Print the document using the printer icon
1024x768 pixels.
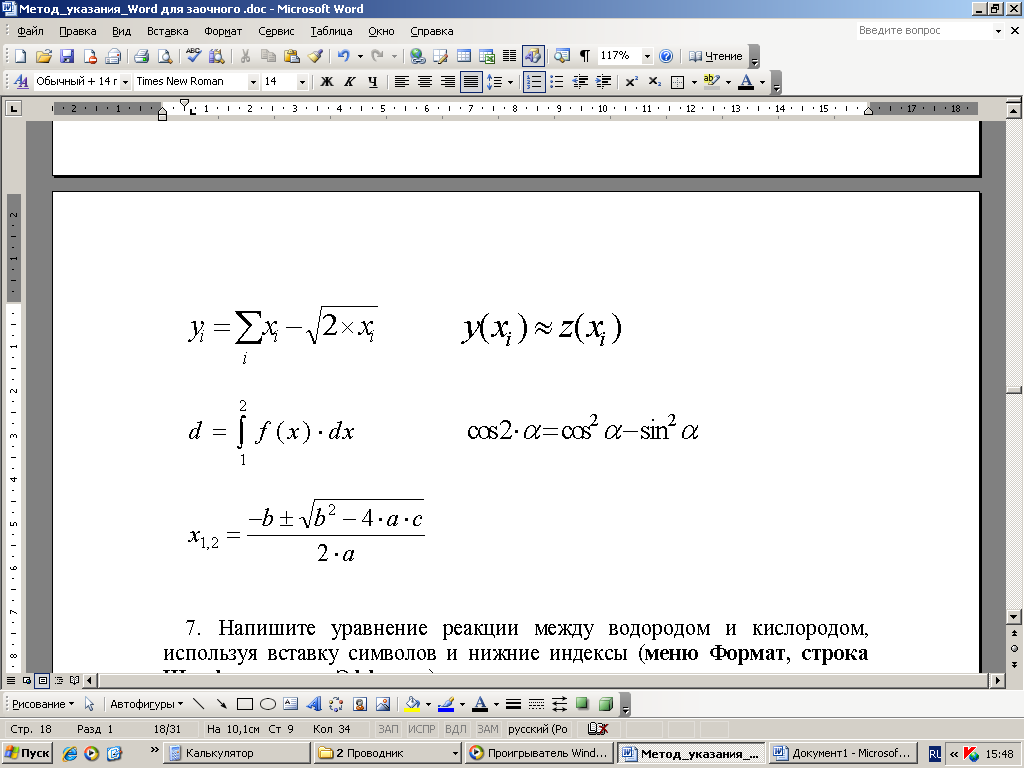142,56
